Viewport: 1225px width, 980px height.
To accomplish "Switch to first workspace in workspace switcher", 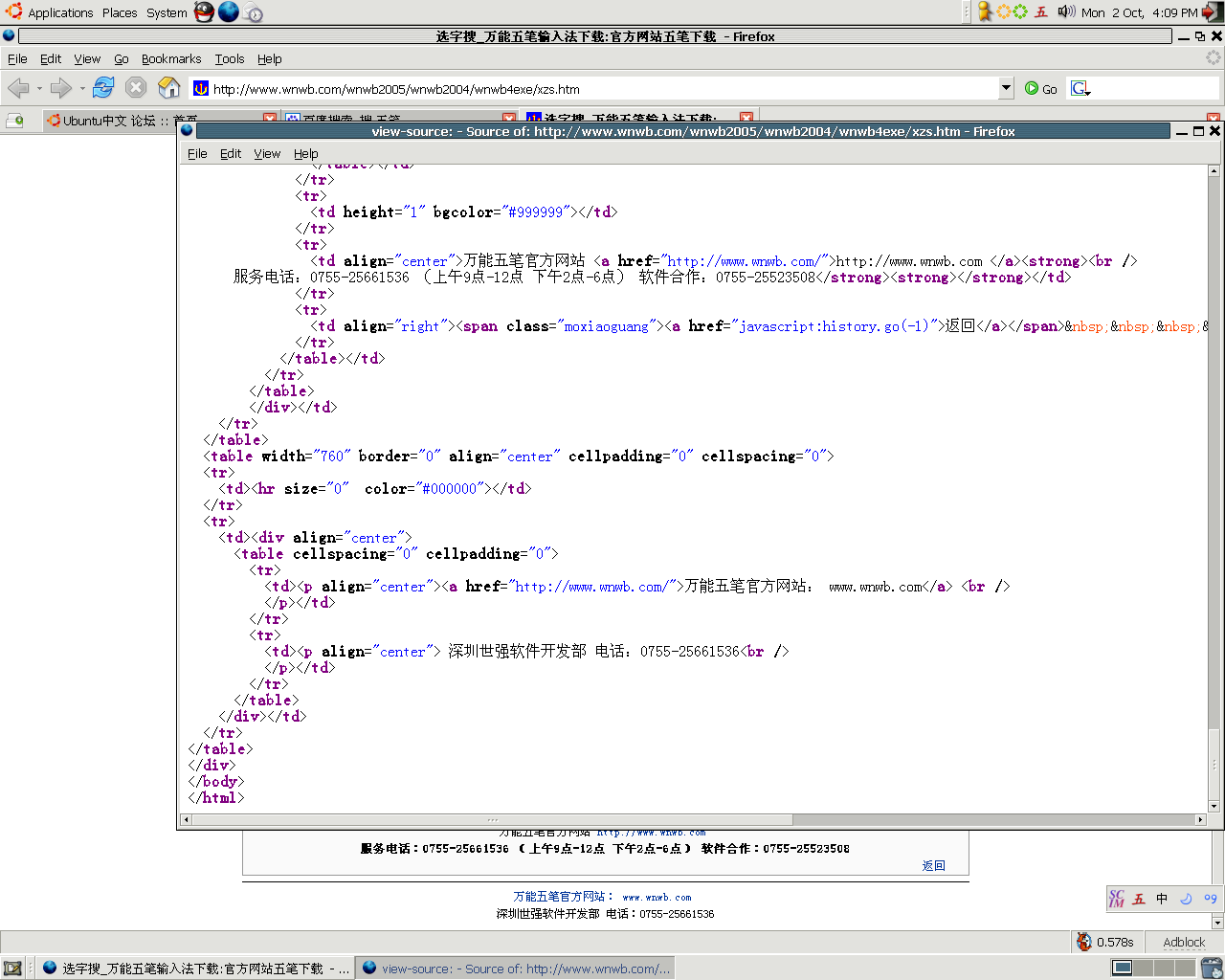I will [1122, 969].
